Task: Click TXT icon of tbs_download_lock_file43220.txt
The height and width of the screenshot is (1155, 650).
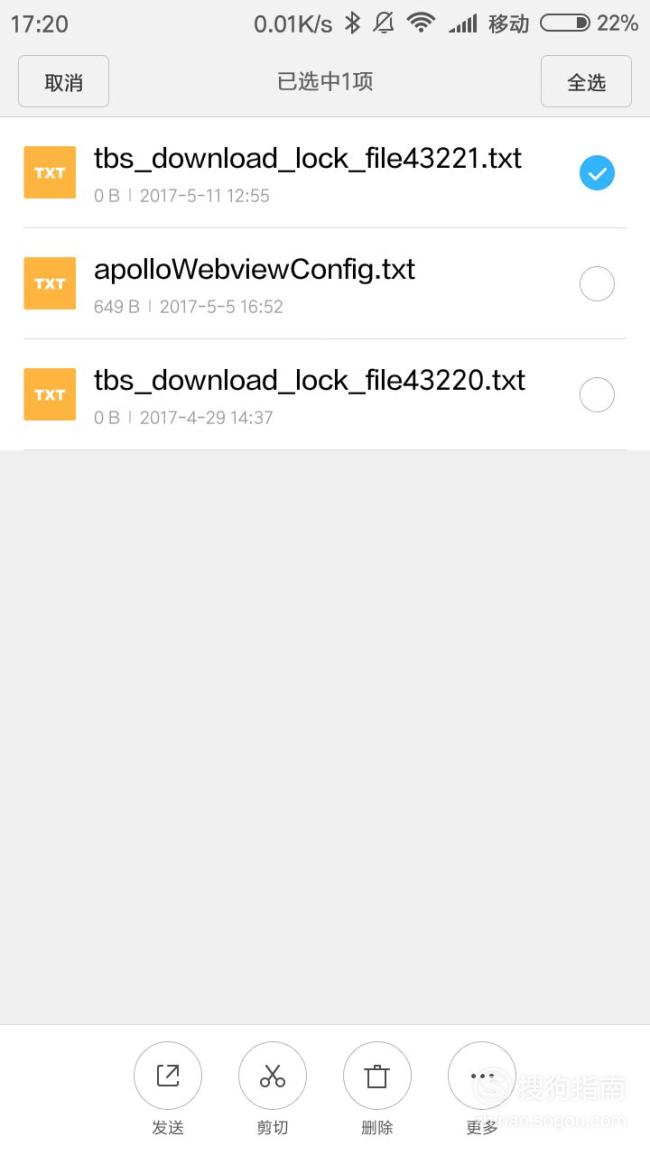Action: coord(49,394)
